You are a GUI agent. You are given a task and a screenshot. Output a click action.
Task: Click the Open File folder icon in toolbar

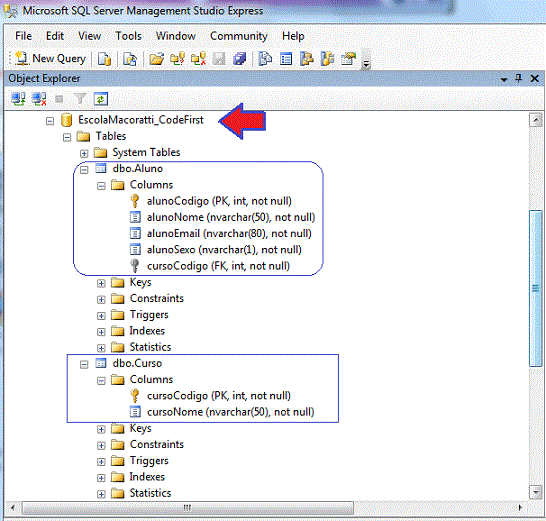pos(156,59)
